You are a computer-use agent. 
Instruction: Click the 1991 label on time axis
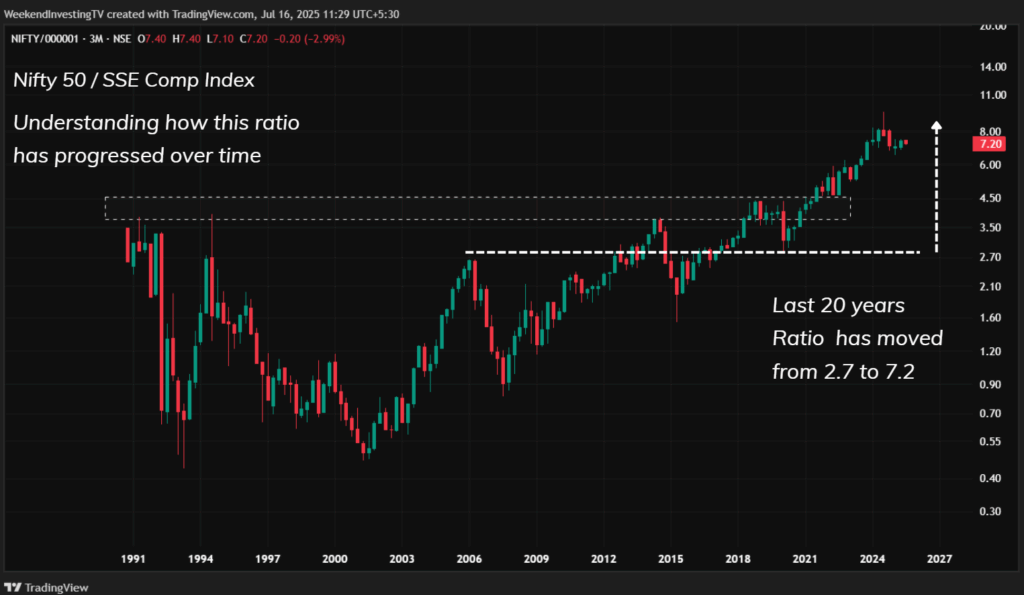(133, 559)
